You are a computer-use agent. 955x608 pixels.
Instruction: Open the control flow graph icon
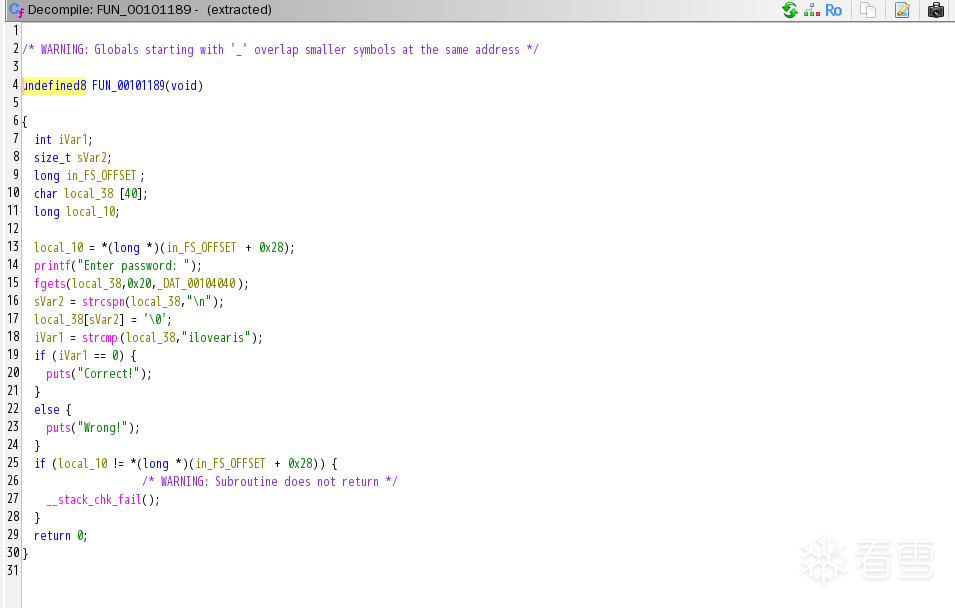pyautogui.click(x=811, y=10)
